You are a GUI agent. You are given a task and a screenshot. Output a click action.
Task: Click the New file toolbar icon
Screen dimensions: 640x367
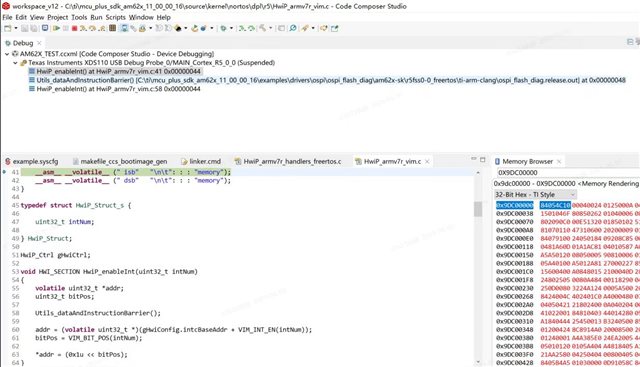8,28
